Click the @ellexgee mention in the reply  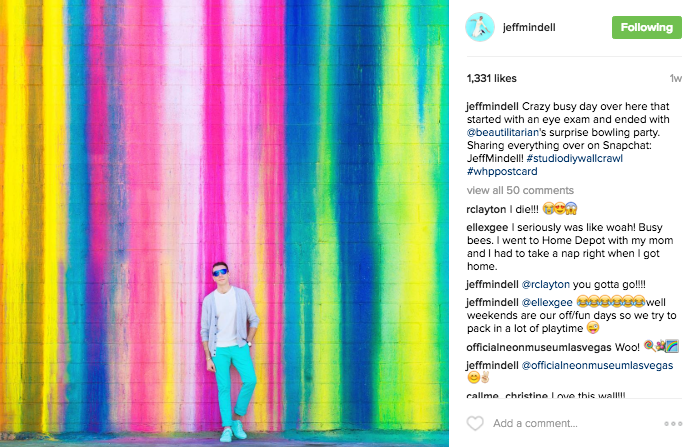coord(547,303)
